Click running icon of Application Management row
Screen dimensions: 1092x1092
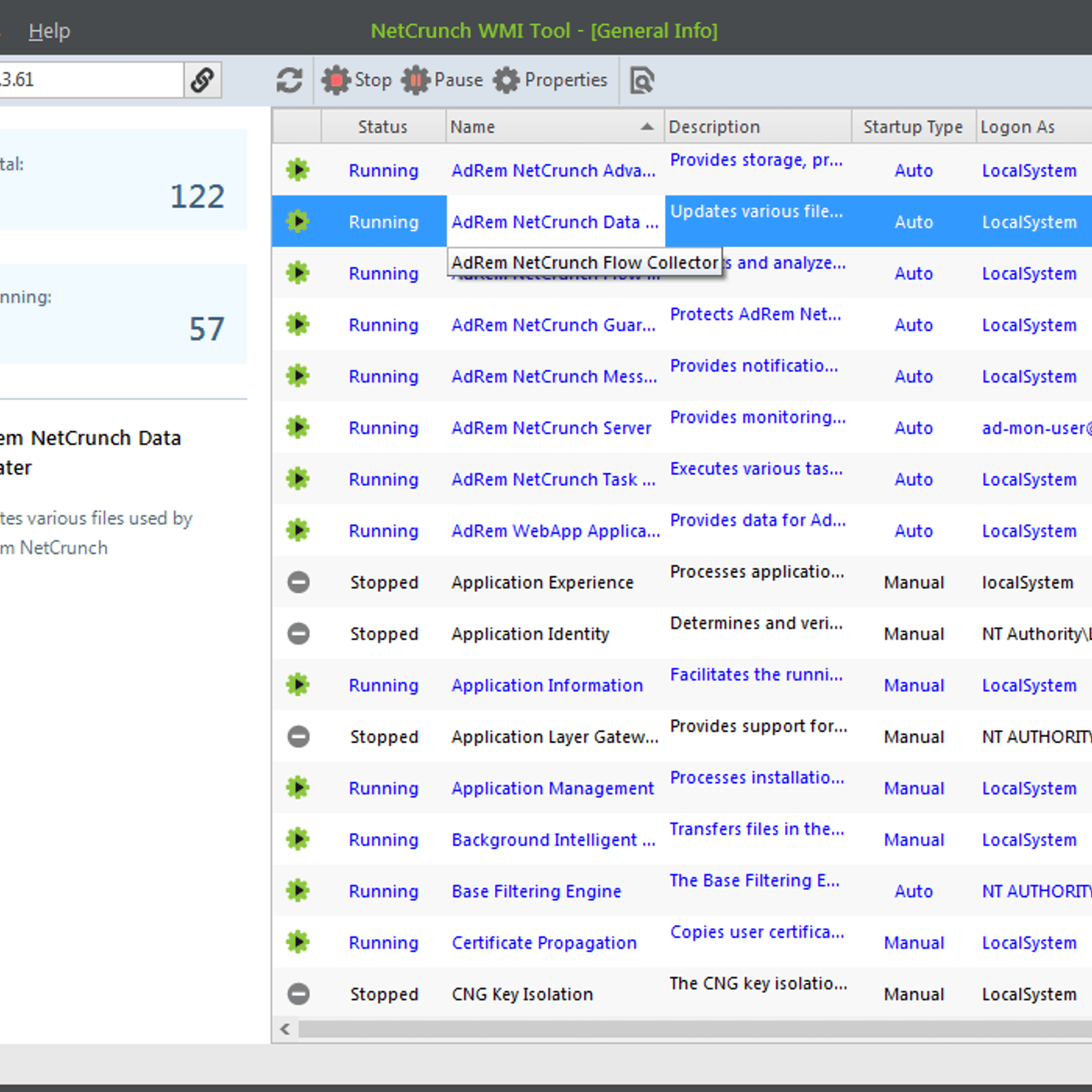coord(298,787)
